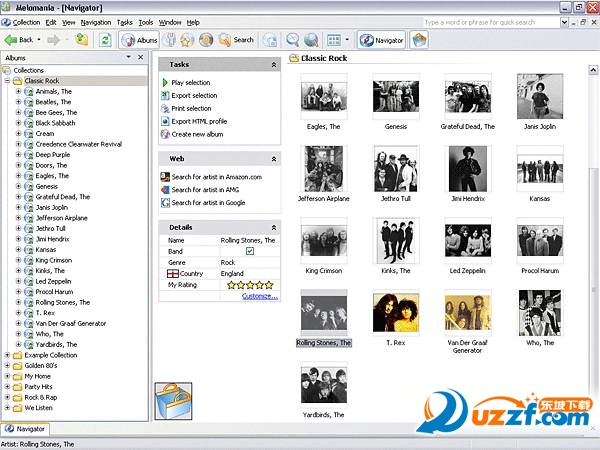Select the T. Rex thumbnail
The image size is (600, 450).
(x=396, y=313)
